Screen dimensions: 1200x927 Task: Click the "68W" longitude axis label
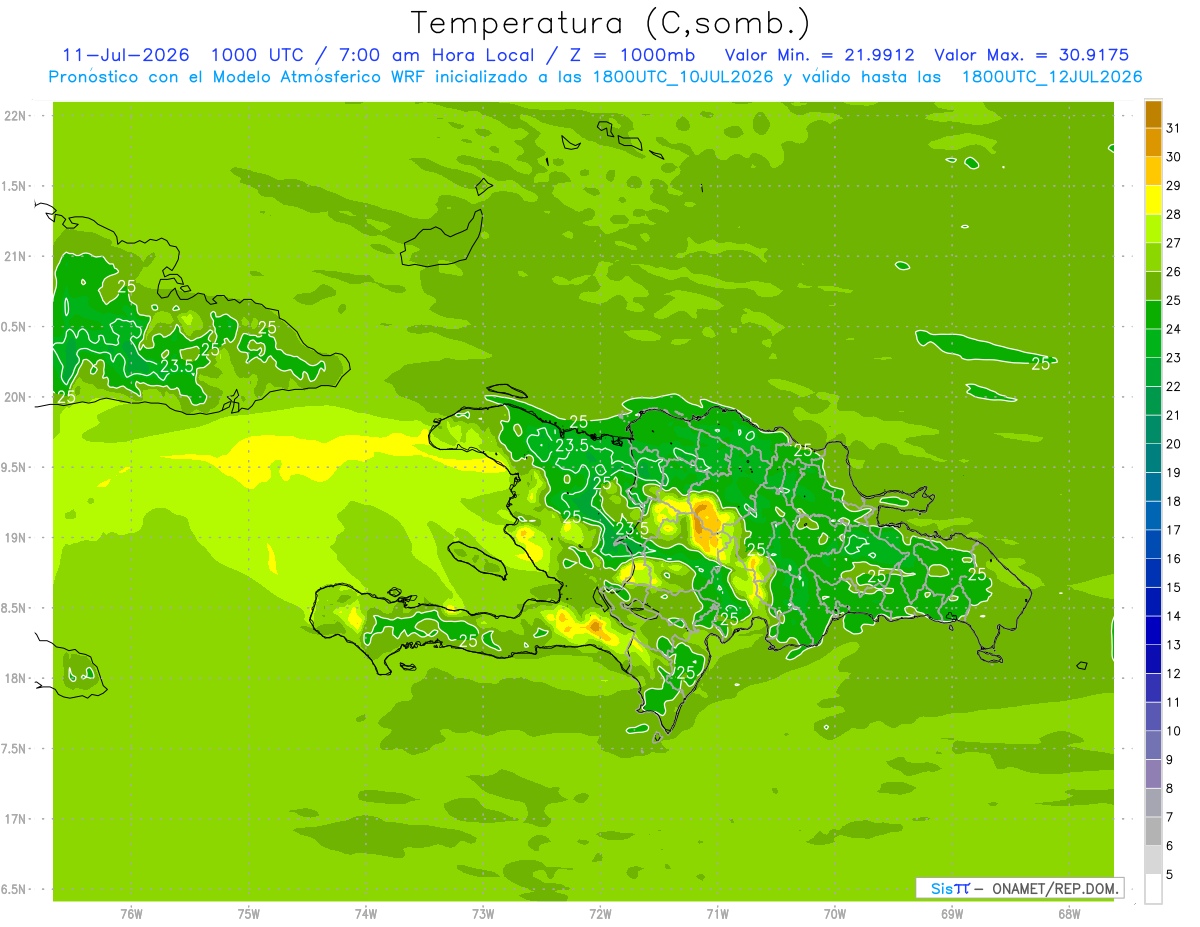(x=1069, y=914)
